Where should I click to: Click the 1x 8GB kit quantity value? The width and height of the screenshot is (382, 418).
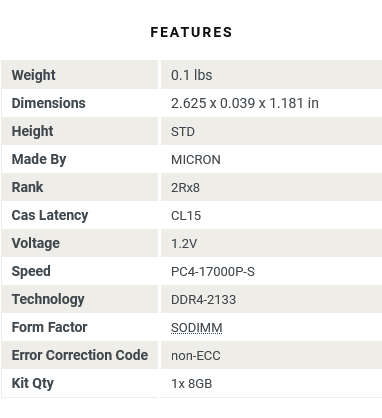coord(192,384)
